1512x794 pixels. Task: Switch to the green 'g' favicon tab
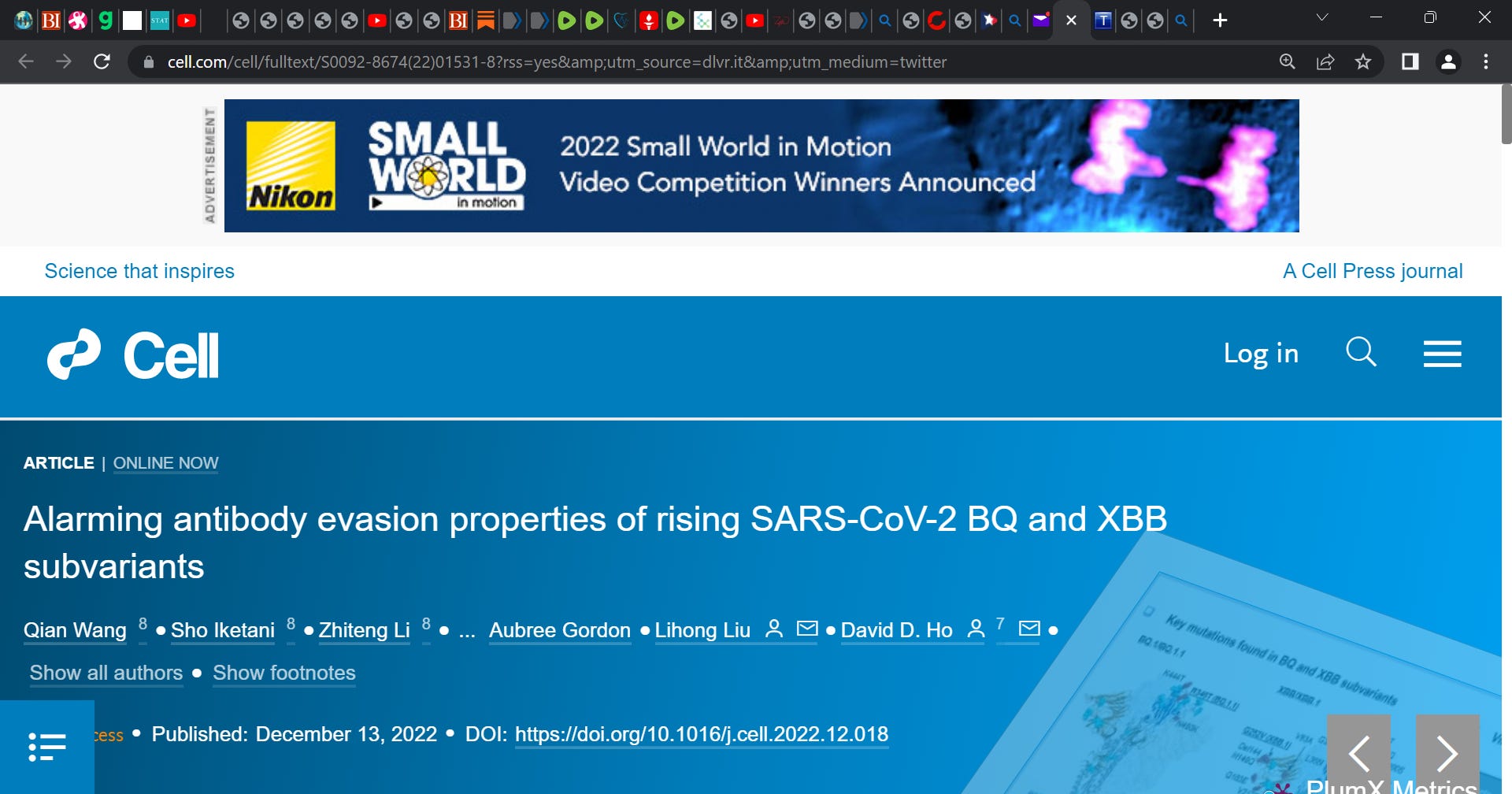coord(105,20)
